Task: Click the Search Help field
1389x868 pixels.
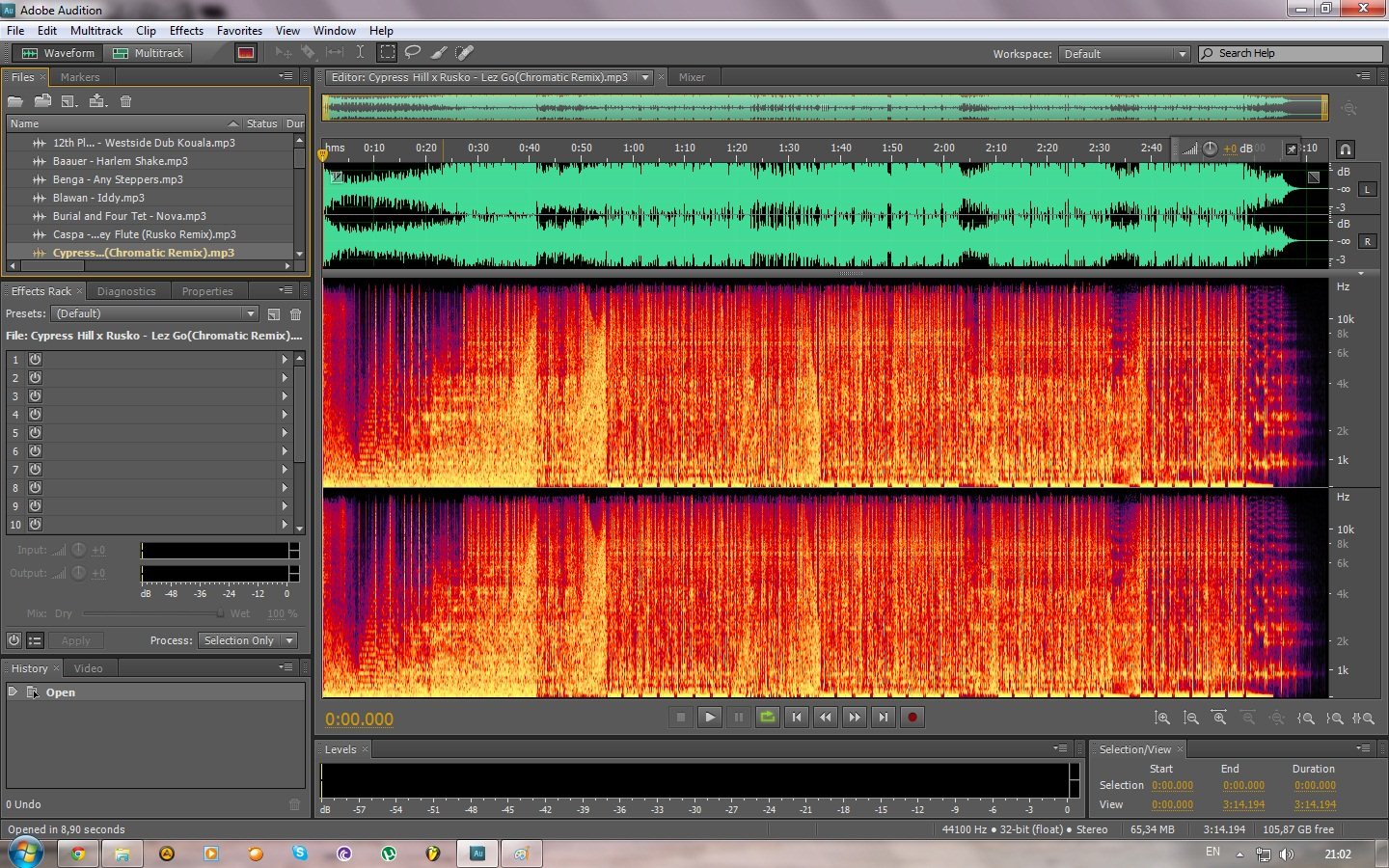Action: [1291, 53]
